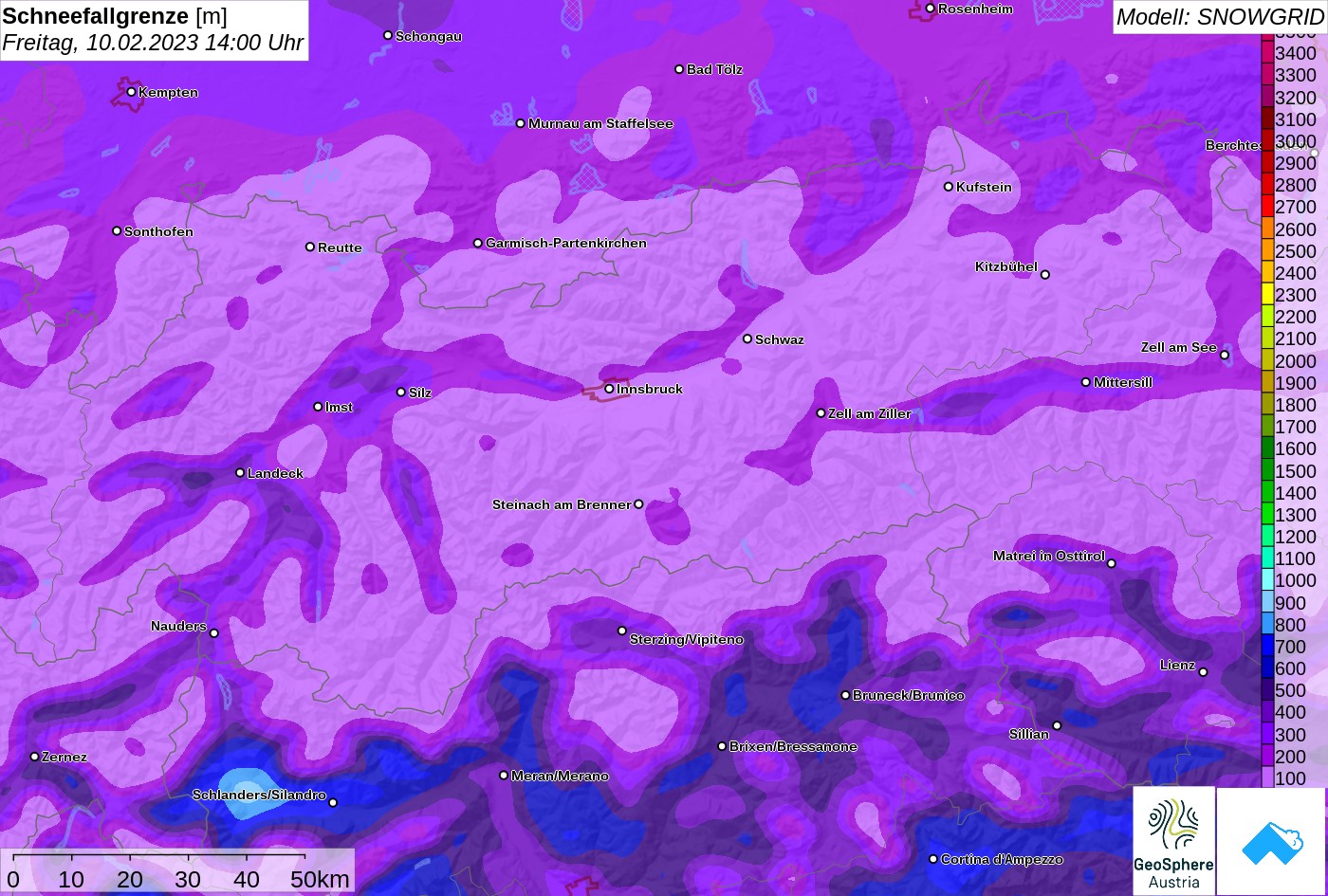Click the Sillian marker dot

pos(1057,726)
